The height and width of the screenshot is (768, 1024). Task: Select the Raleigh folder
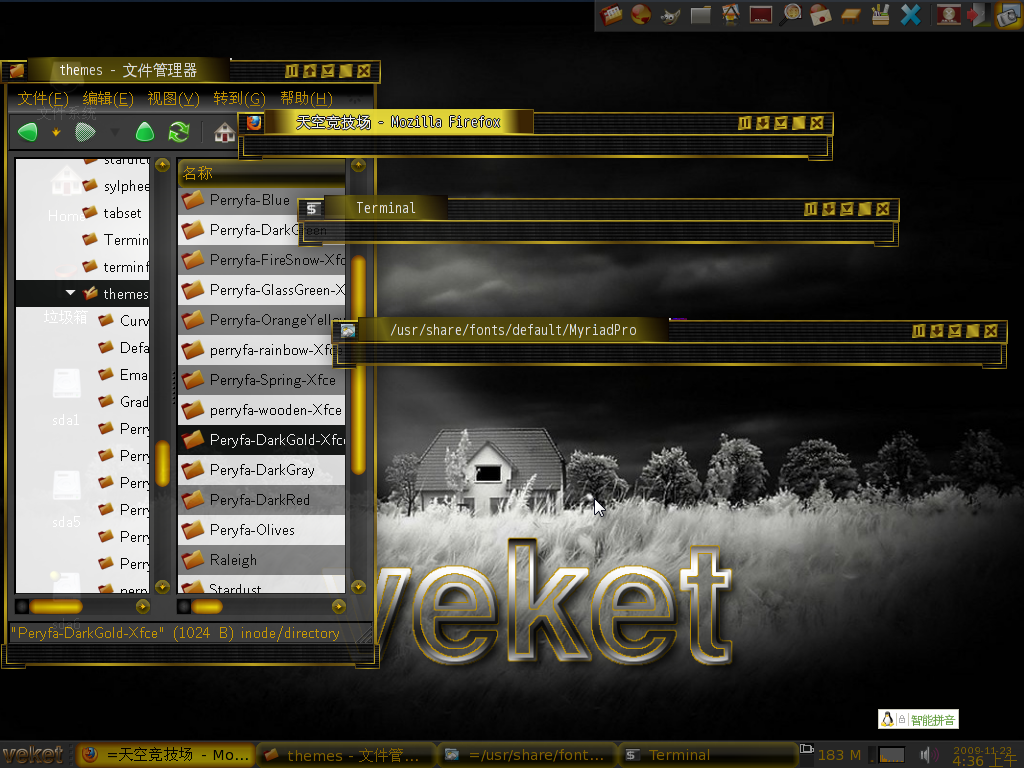[262, 560]
